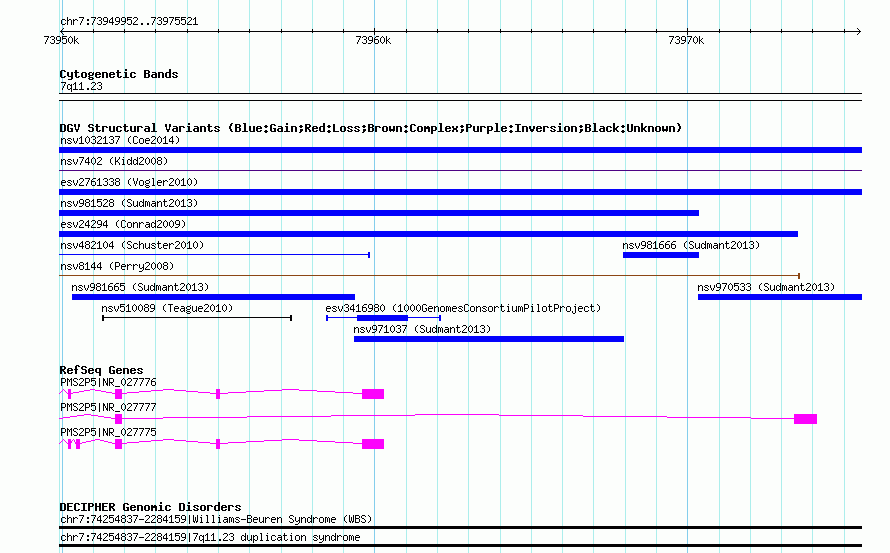
Task: Select the nsv7402 (Kidd2008) inversion line
Action: 460,170
